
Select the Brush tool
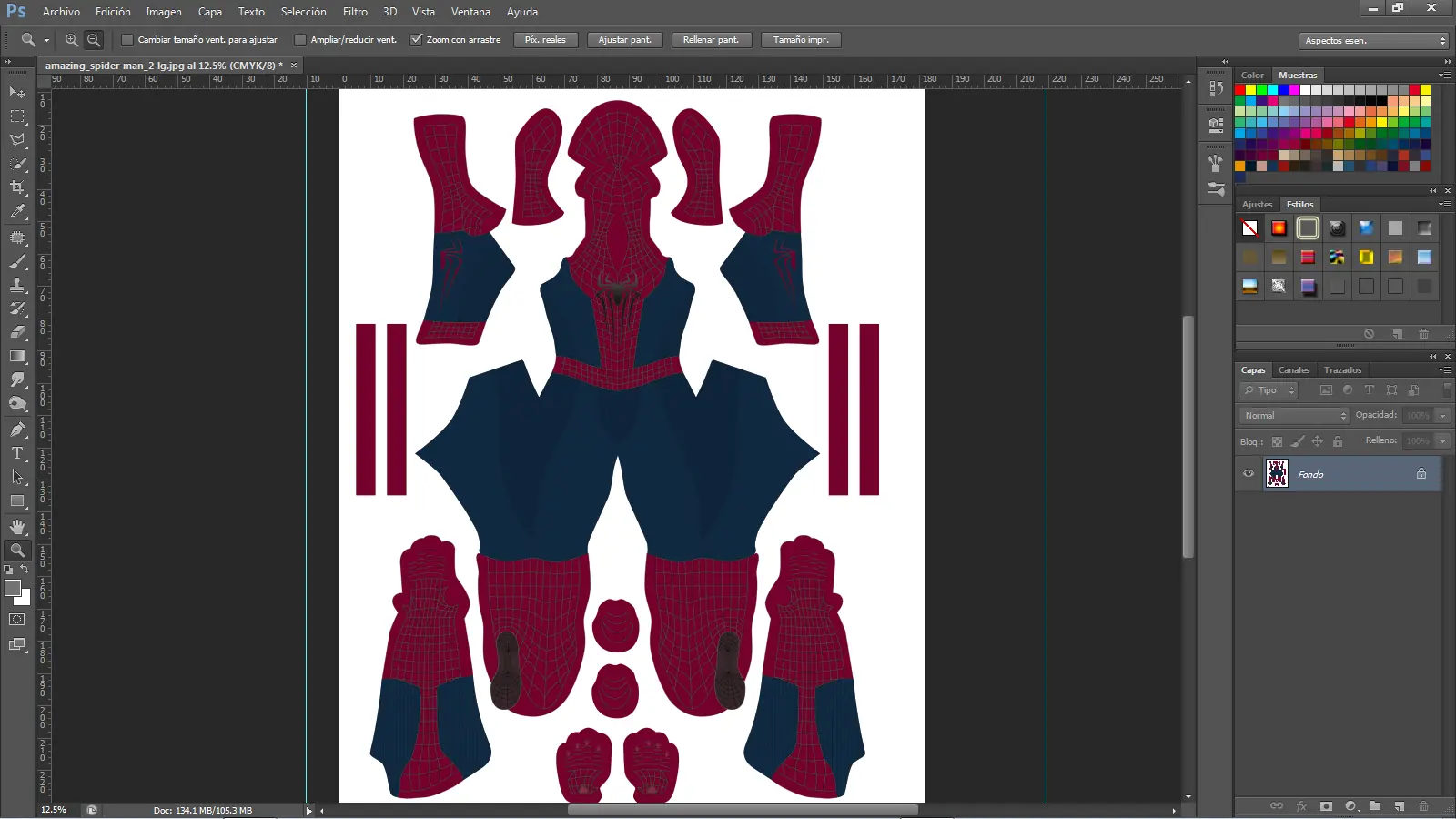click(17, 261)
